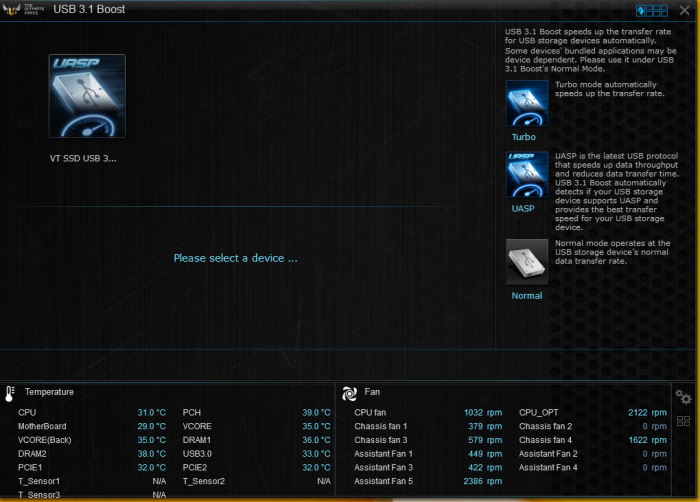
Task: Click the PCH temperature value 39.0 °C
Action: [316, 413]
